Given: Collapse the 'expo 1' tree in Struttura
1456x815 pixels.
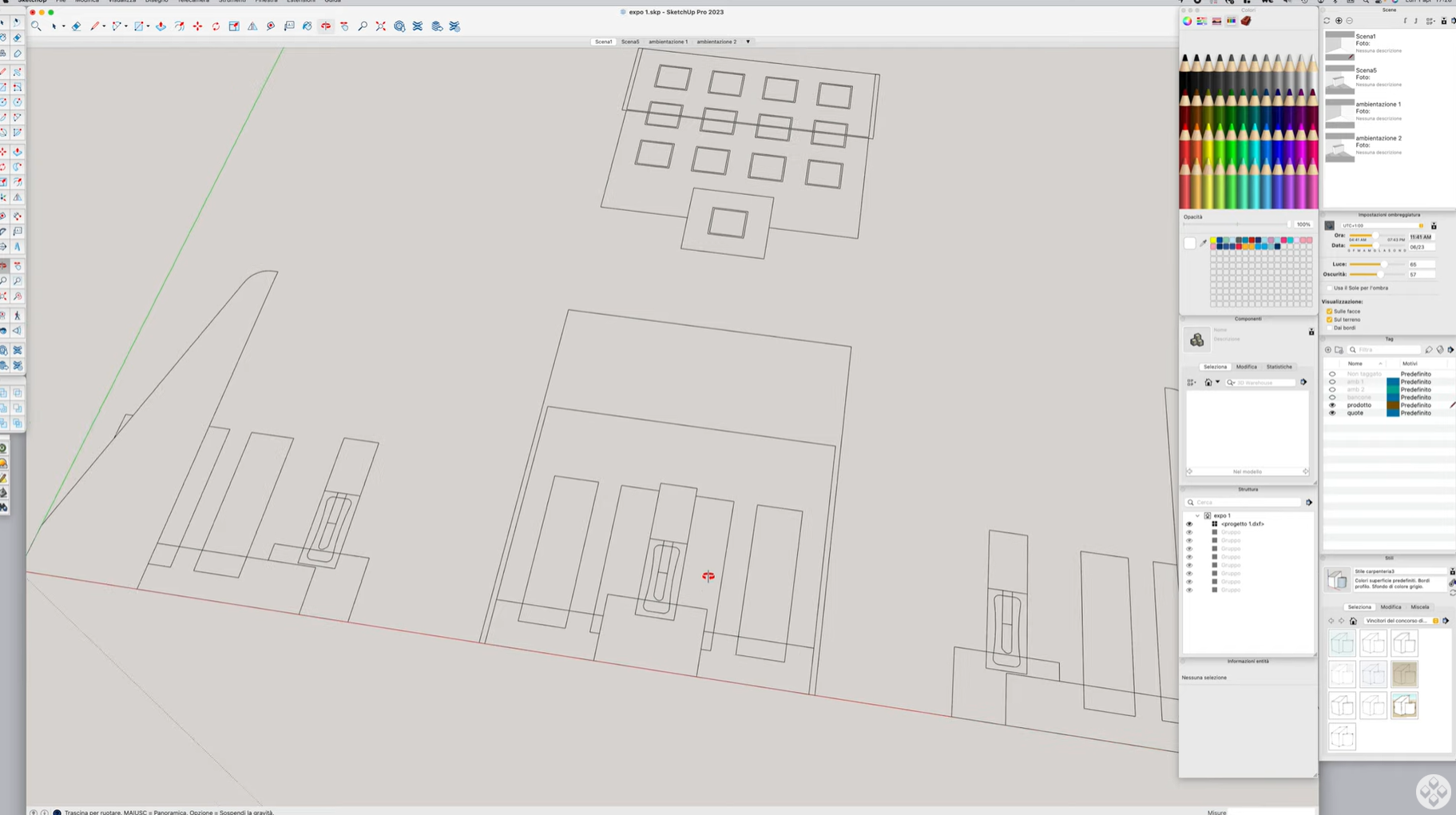Looking at the screenshot, I should [x=1197, y=515].
